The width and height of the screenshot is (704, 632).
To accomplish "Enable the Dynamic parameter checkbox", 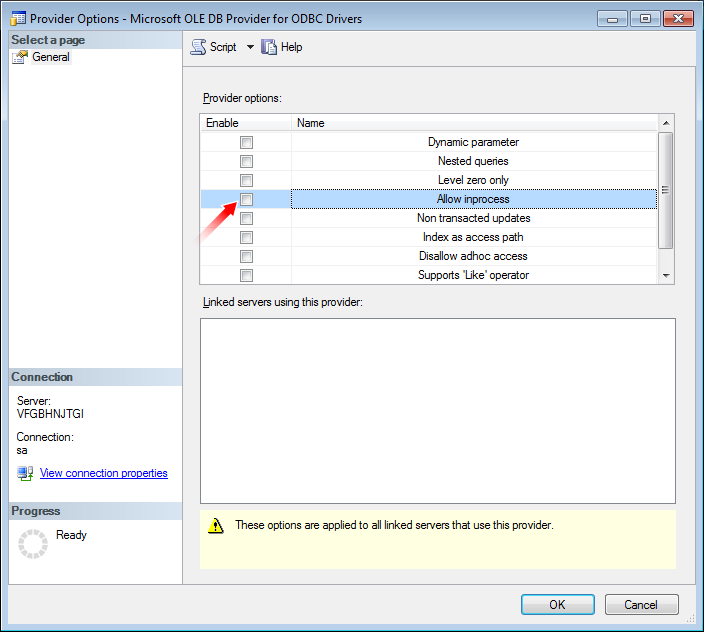I will (246, 142).
